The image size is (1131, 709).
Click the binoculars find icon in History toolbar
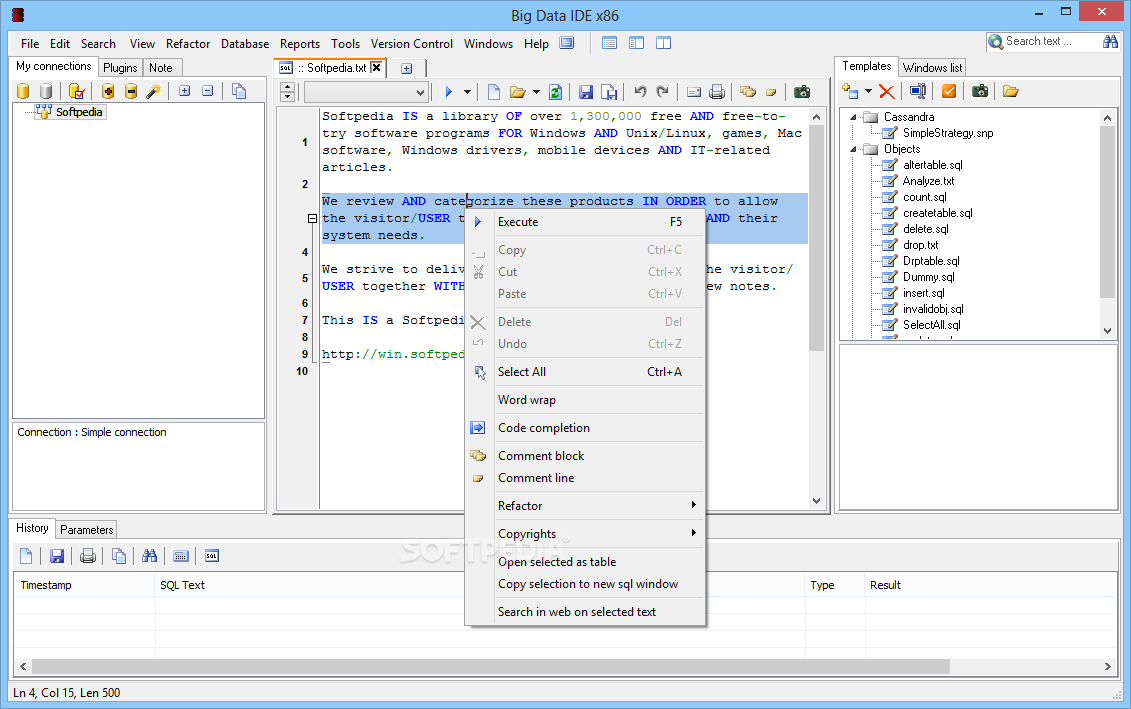149,555
